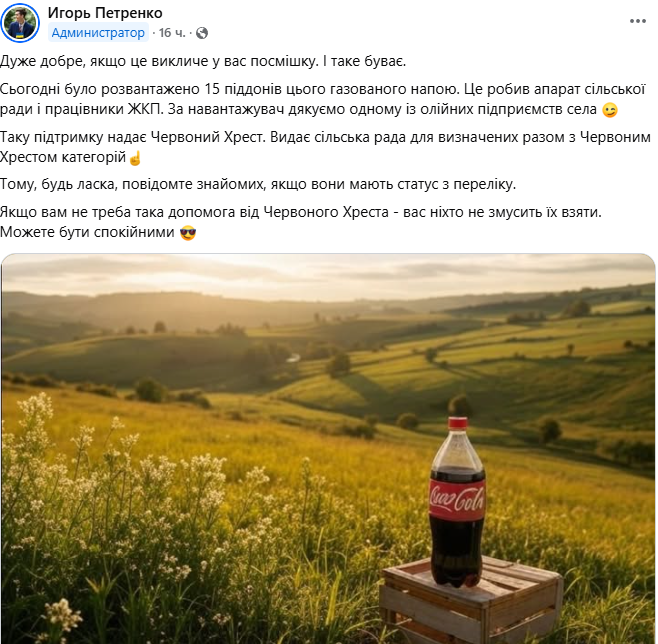Click the paragraph starting with Дуже добре
This screenshot has height=644, width=658.
pos(203,62)
